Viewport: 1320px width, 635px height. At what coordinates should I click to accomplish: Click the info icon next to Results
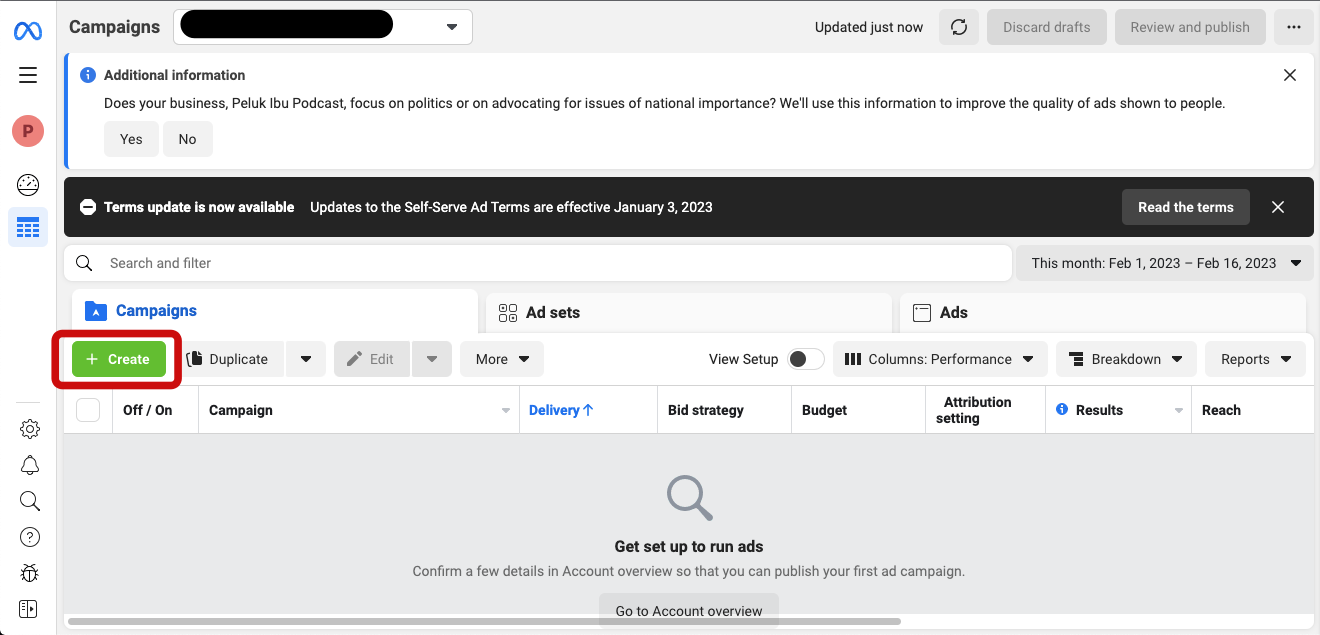(x=1062, y=410)
